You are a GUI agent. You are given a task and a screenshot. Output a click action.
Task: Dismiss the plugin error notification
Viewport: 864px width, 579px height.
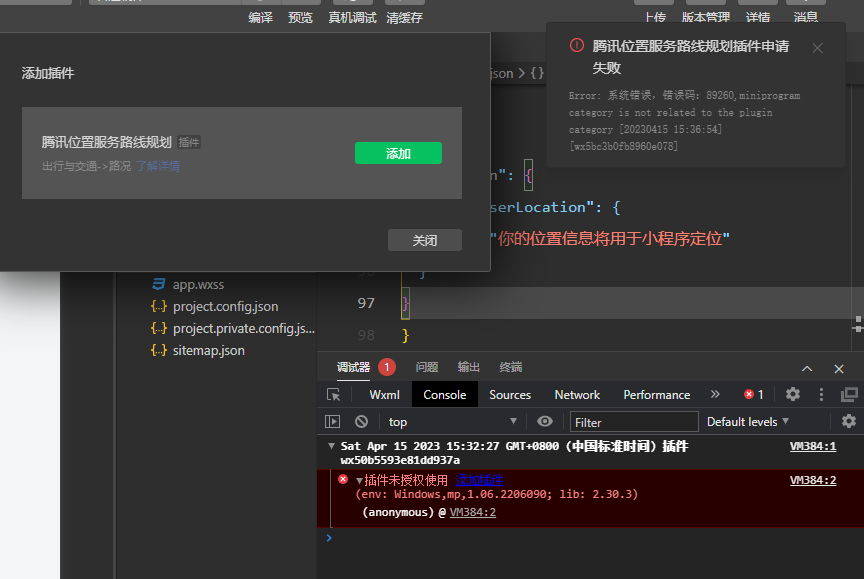[x=818, y=48]
